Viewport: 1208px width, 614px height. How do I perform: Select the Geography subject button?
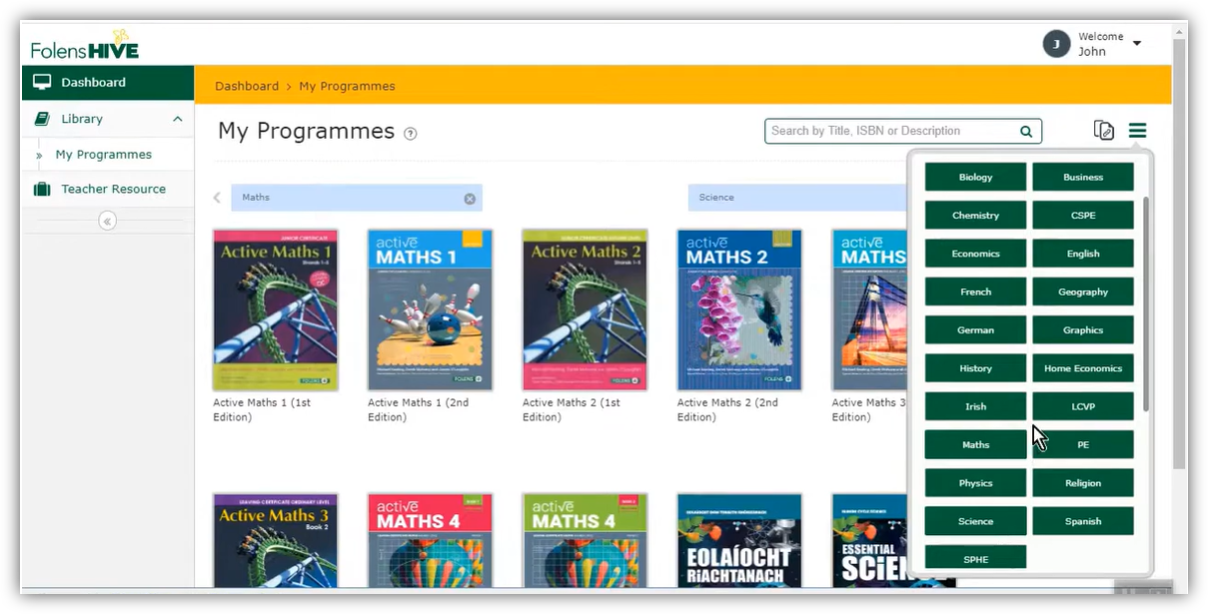pyautogui.click(x=1083, y=292)
